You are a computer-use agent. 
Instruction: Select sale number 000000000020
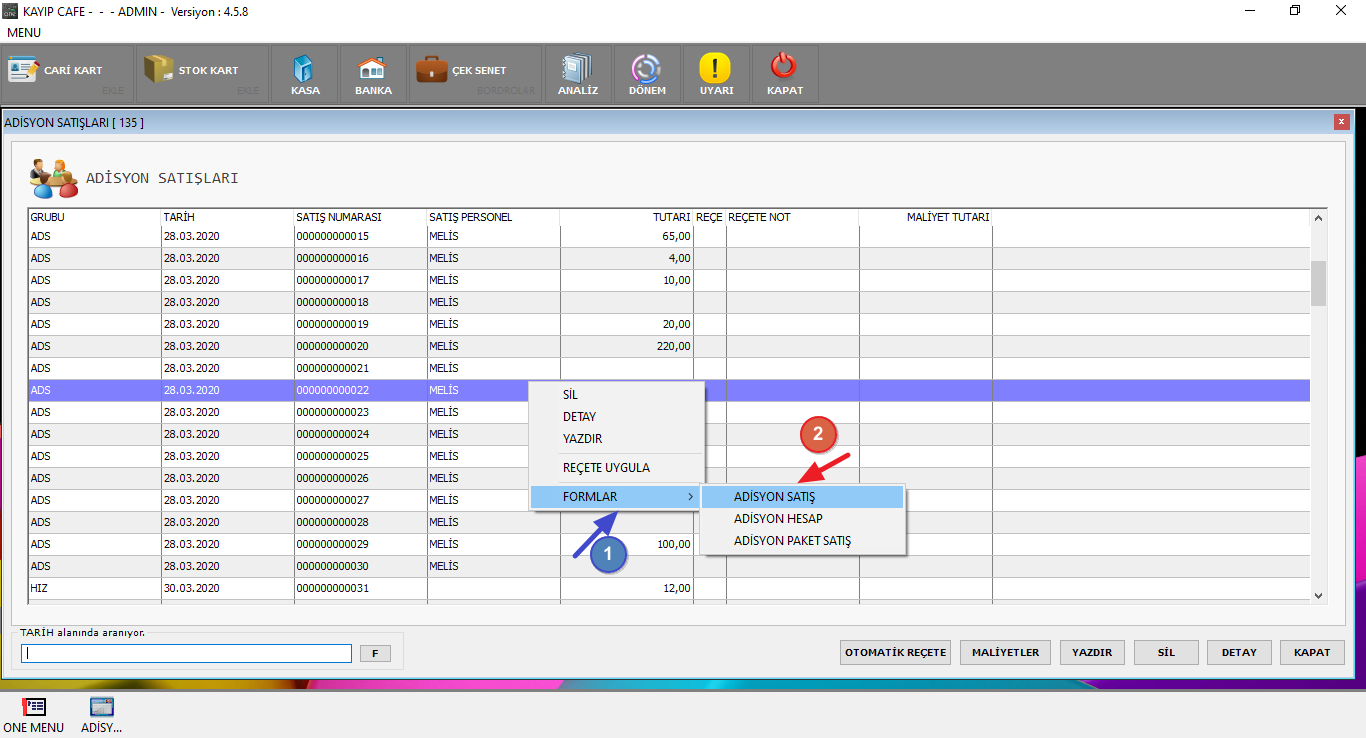coord(360,346)
